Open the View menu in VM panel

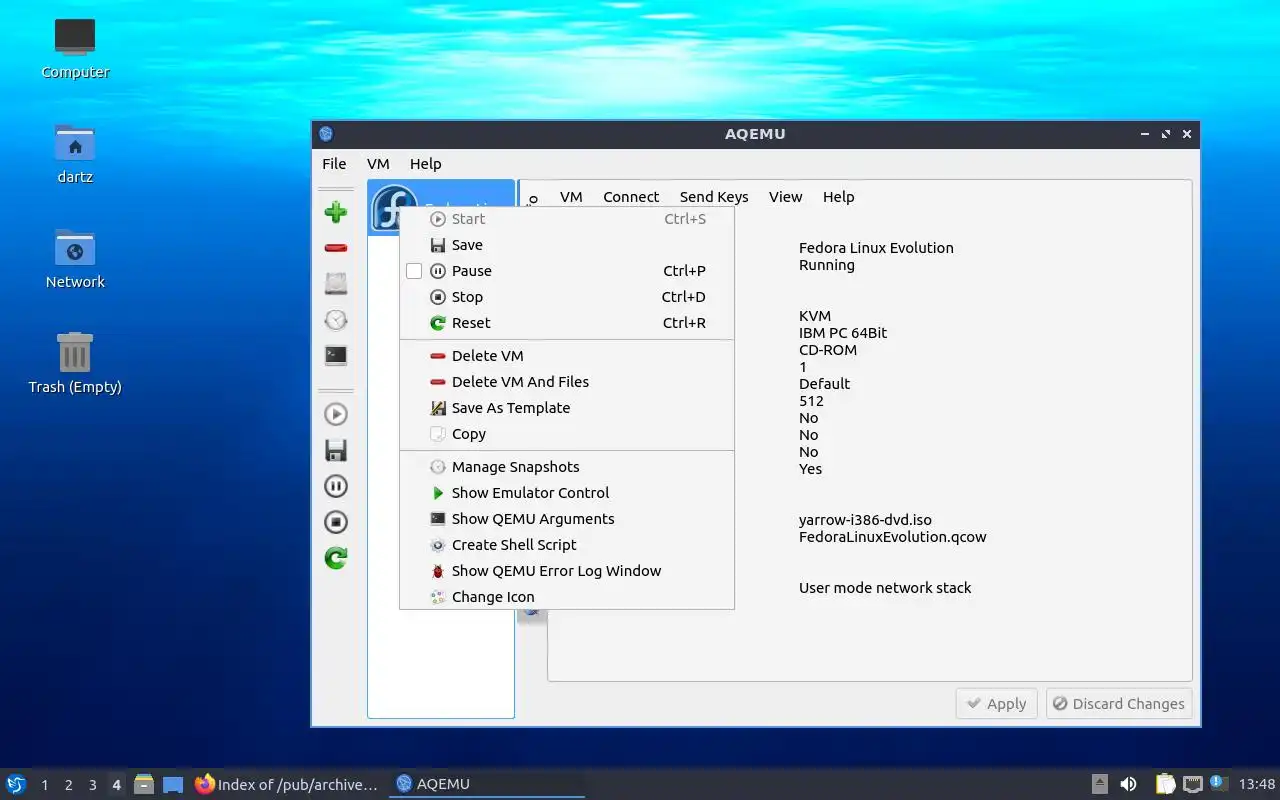(x=785, y=197)
